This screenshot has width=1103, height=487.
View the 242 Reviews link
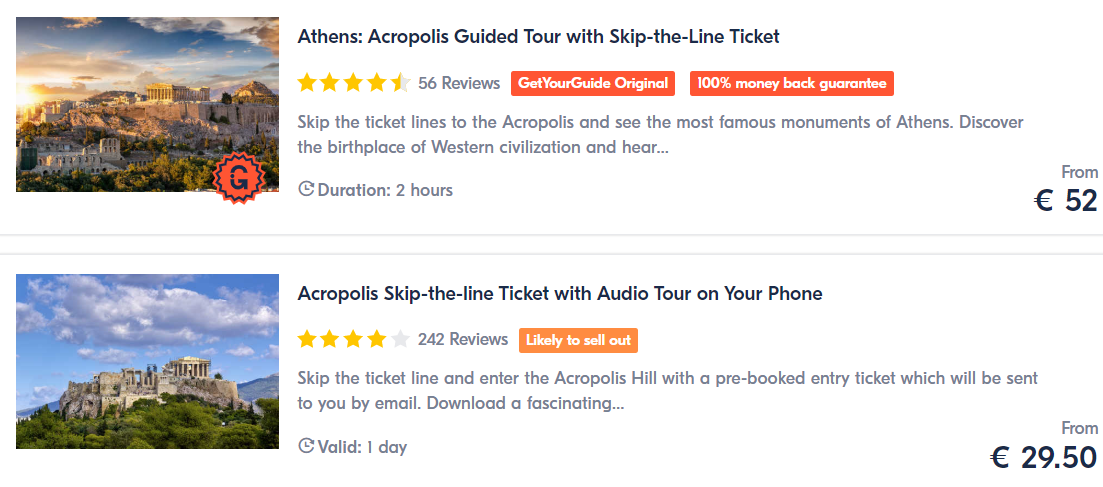click(463, 340)
